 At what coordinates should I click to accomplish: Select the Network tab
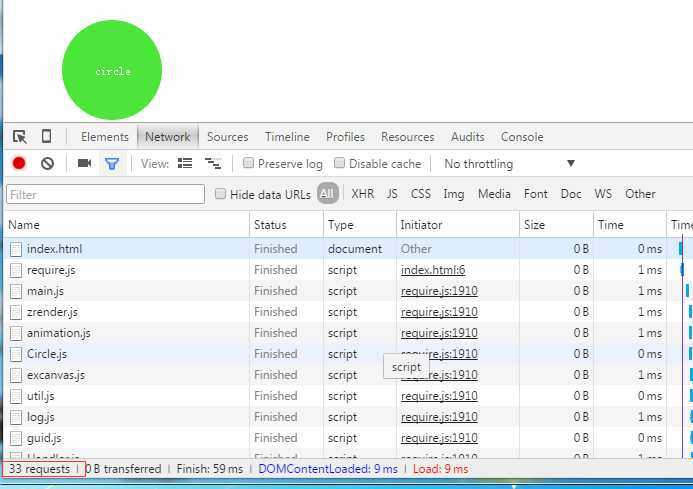click(168, 137)
